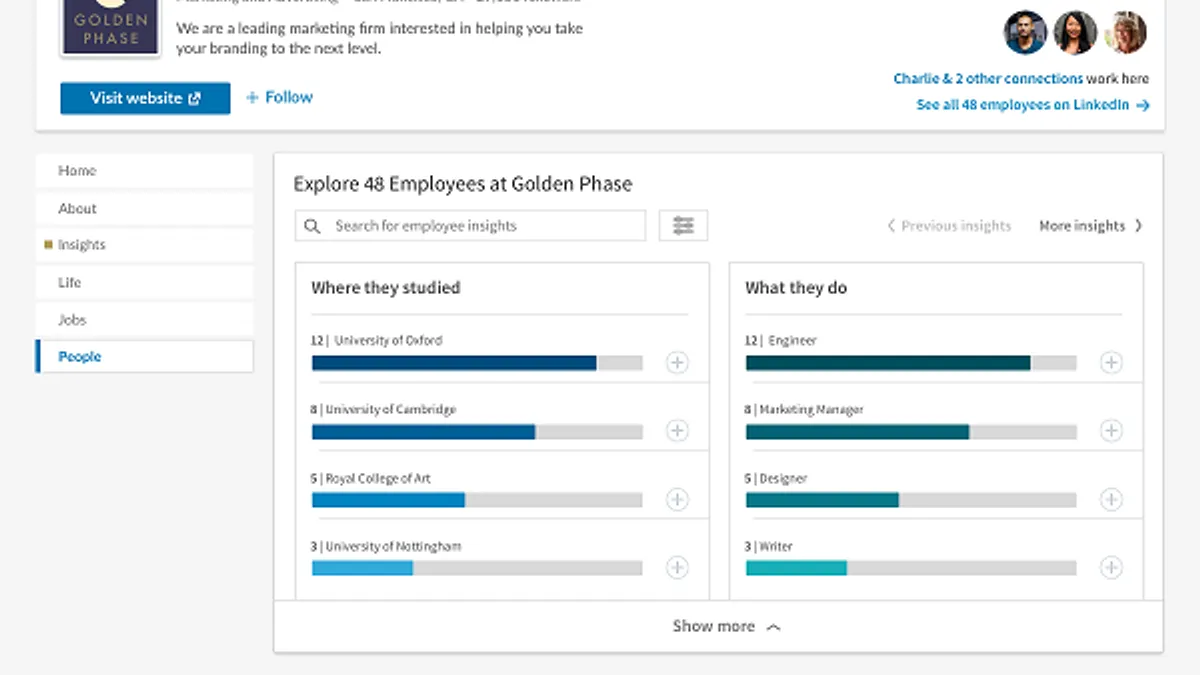Open the dark-haired woman's profile photo

coord(1075,33)
